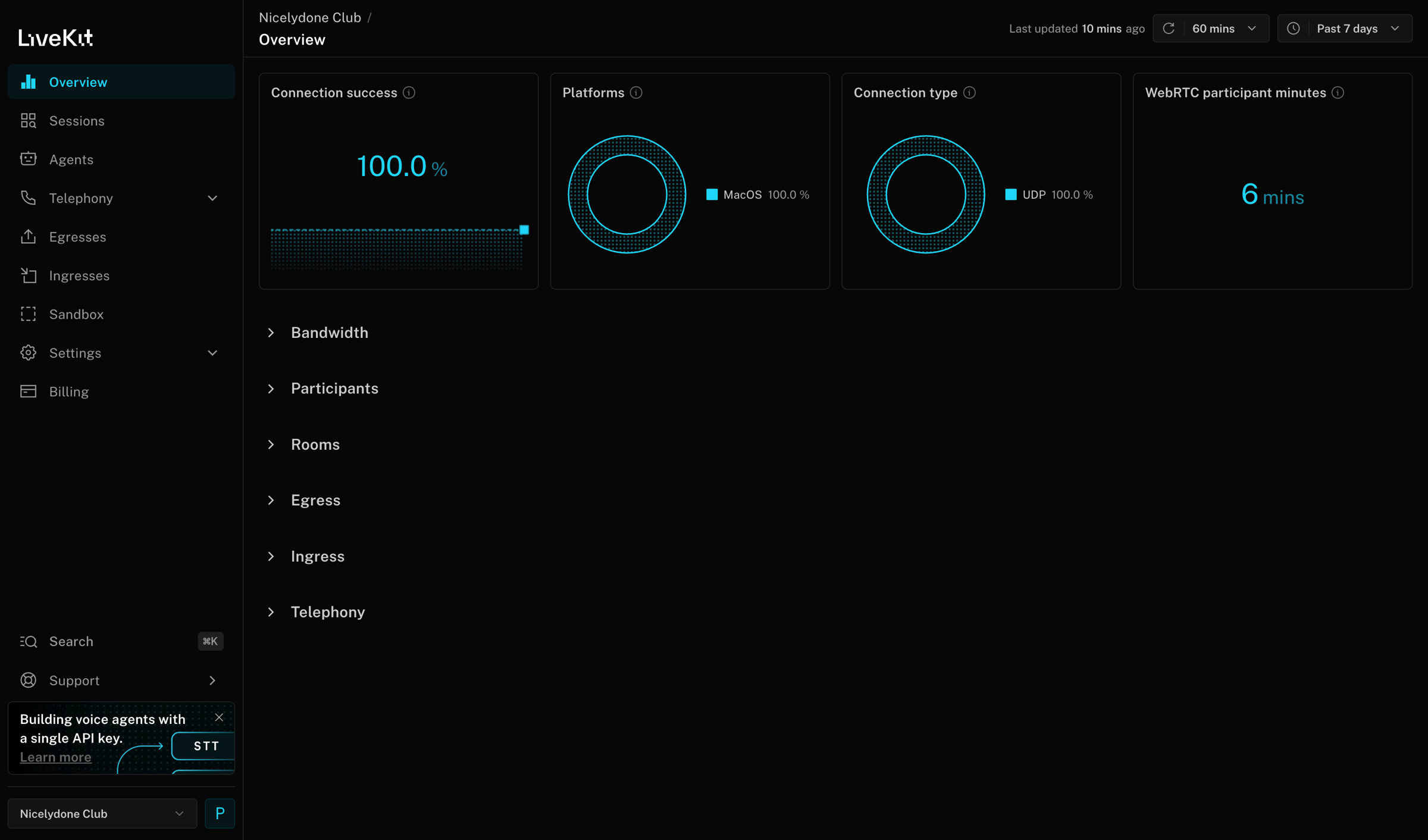Viewport: 1428px width, 840px height.
Task: Click the refresh icon beside 60 mins
Action: [x=1169, y=29]
